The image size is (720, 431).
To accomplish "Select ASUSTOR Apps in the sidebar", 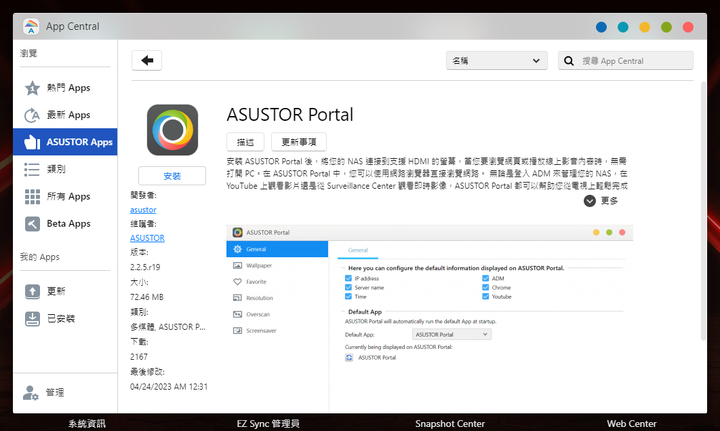I will coord(65,142).
